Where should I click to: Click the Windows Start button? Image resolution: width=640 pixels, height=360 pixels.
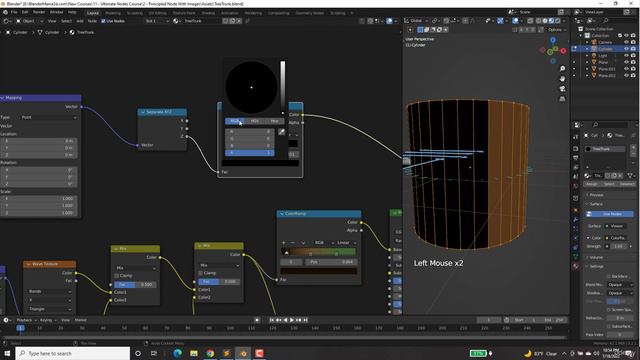7,353
